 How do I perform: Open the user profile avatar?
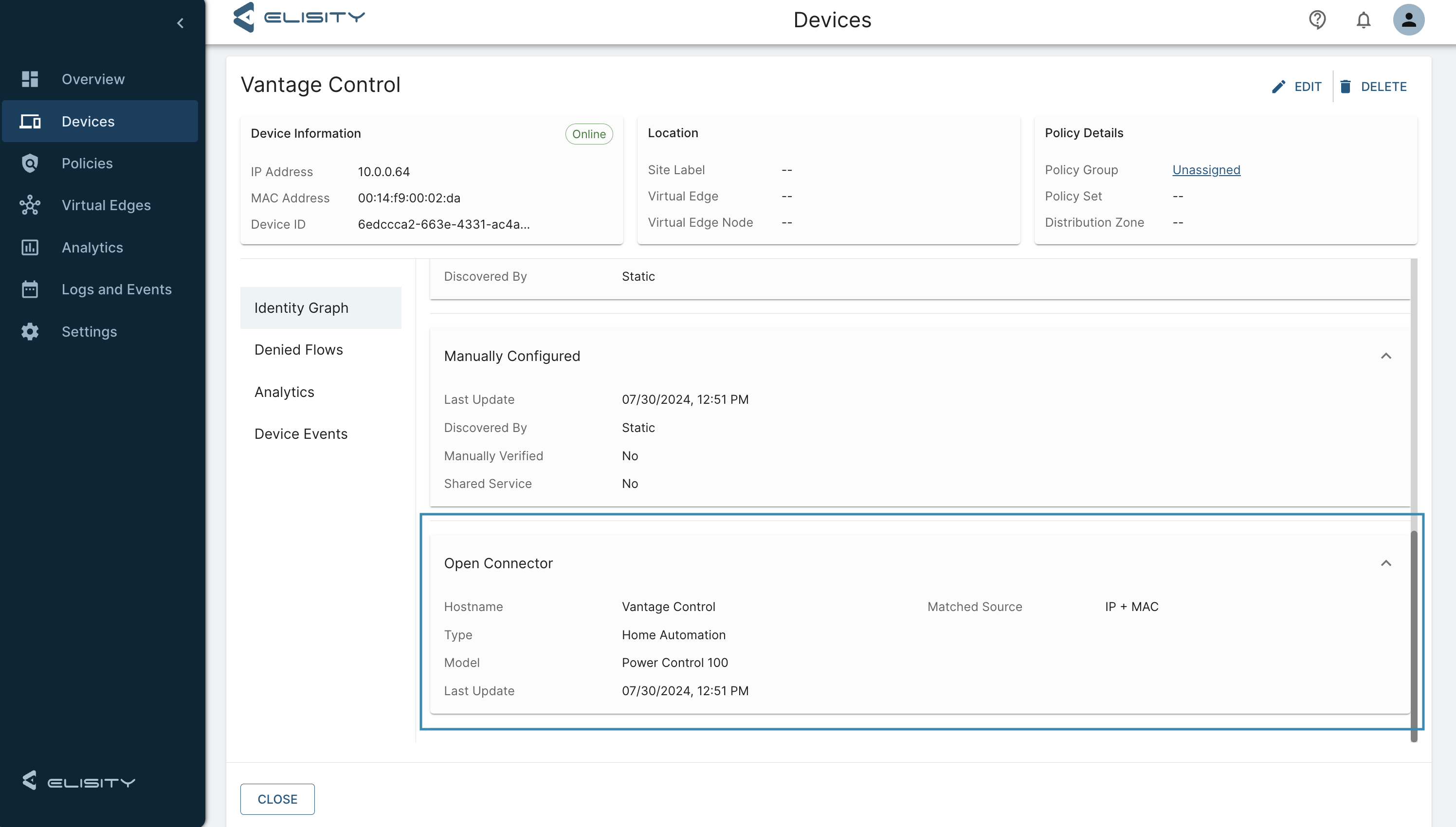[1408, 20]
